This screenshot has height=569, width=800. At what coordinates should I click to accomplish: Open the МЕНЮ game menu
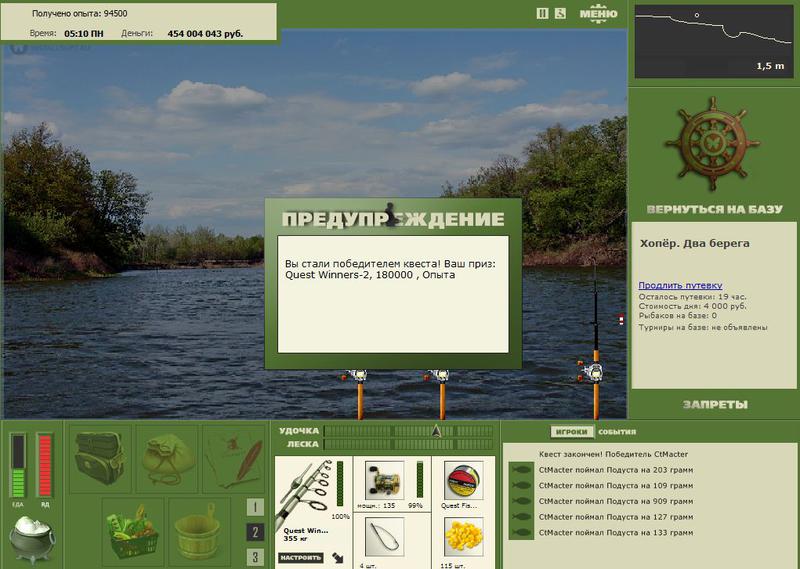tap(598, 14)
